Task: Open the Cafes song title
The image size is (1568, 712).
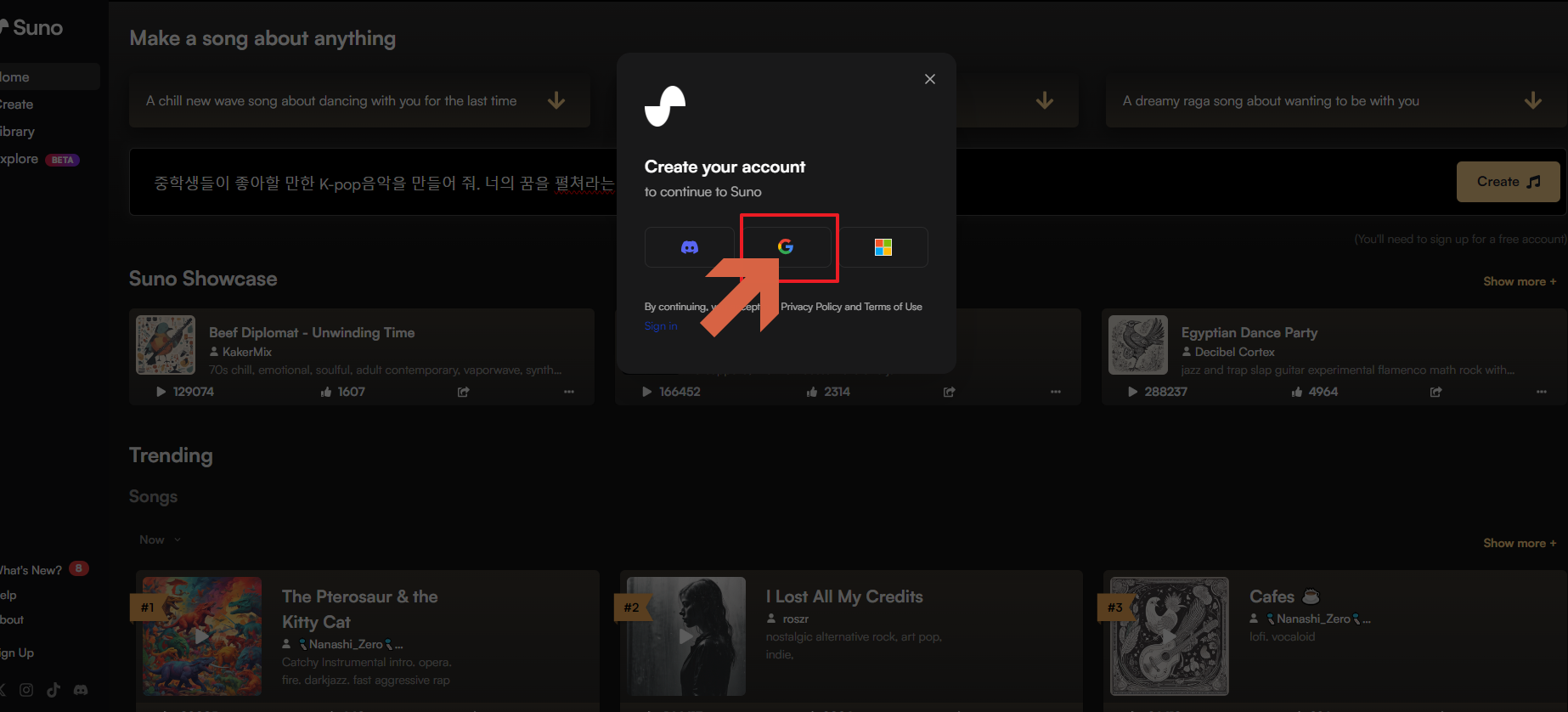Action: coord(1284,596)
